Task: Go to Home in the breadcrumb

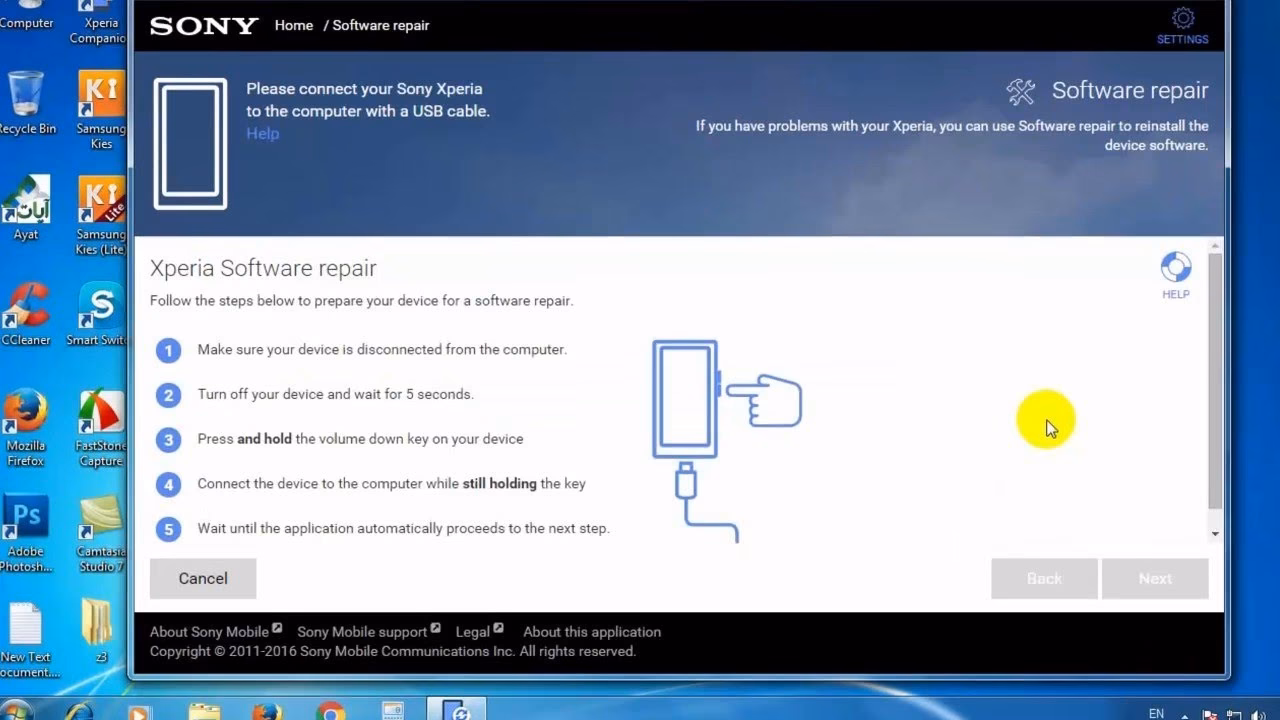Action: pyautogui.click(x=293, y=25)
